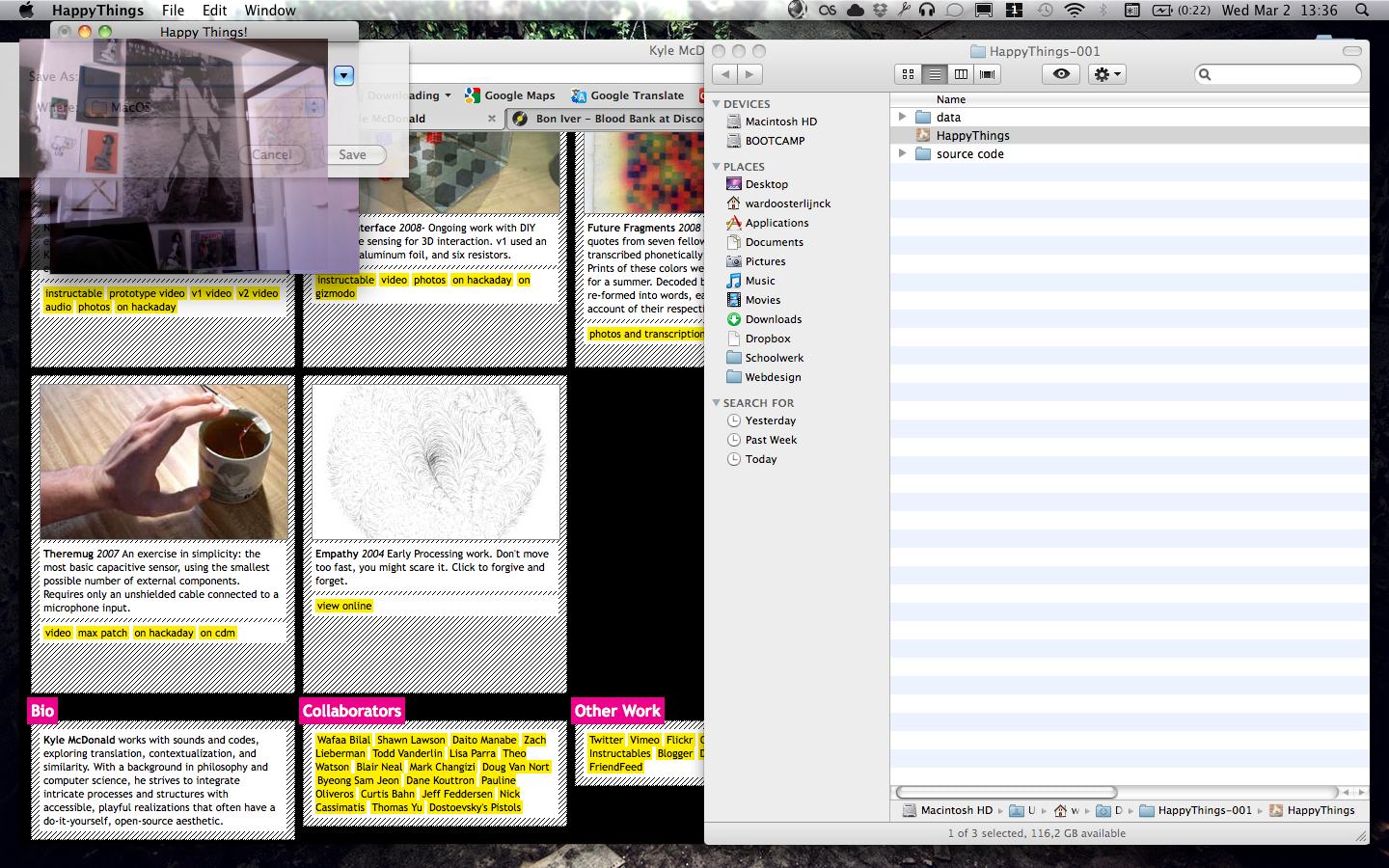1389x868 pixels.
Task: Switch to Bon Iver Blood Bank tab
Action: click(617, 119)
